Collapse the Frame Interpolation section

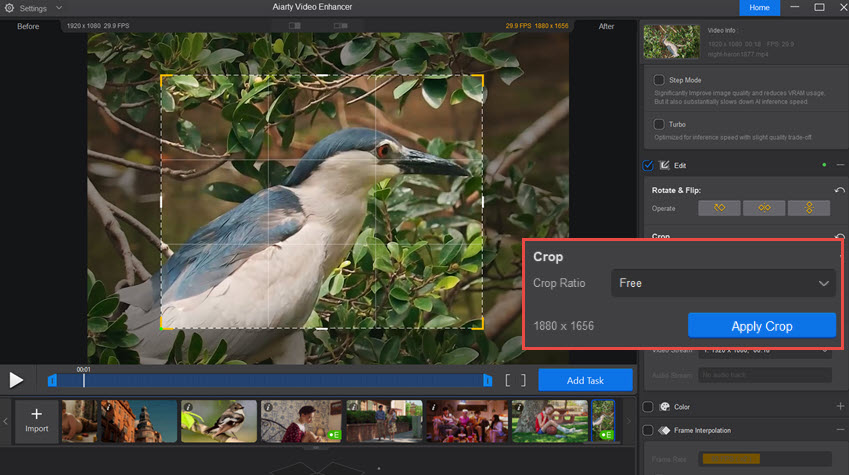840,430
